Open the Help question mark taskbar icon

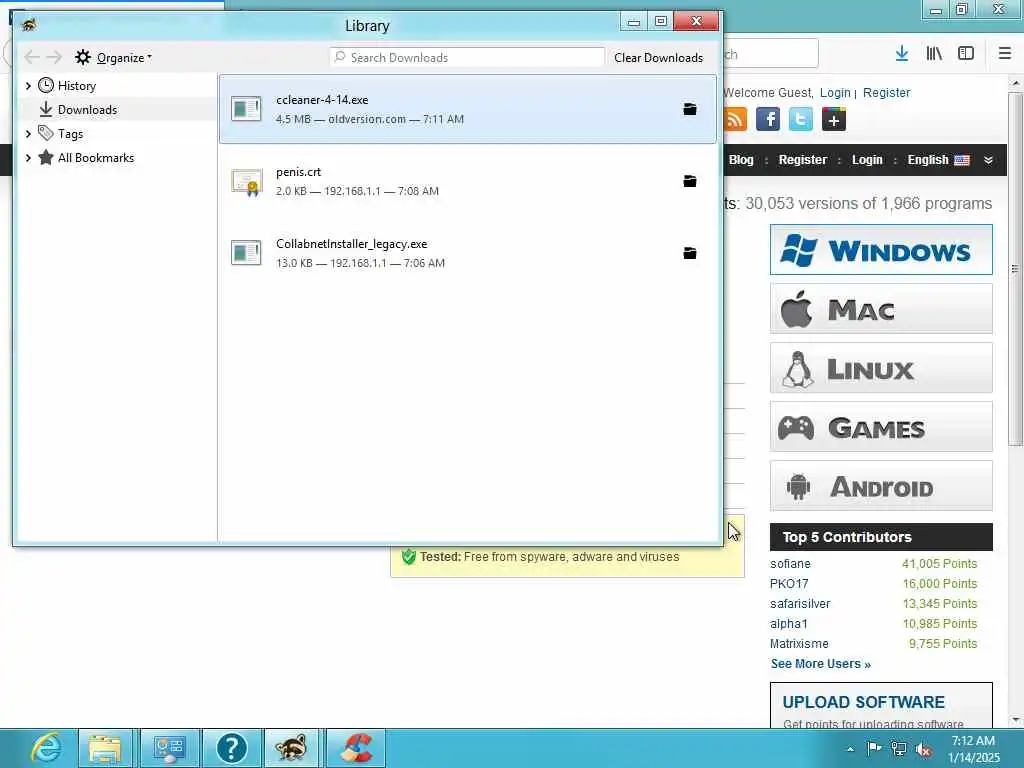232,748
